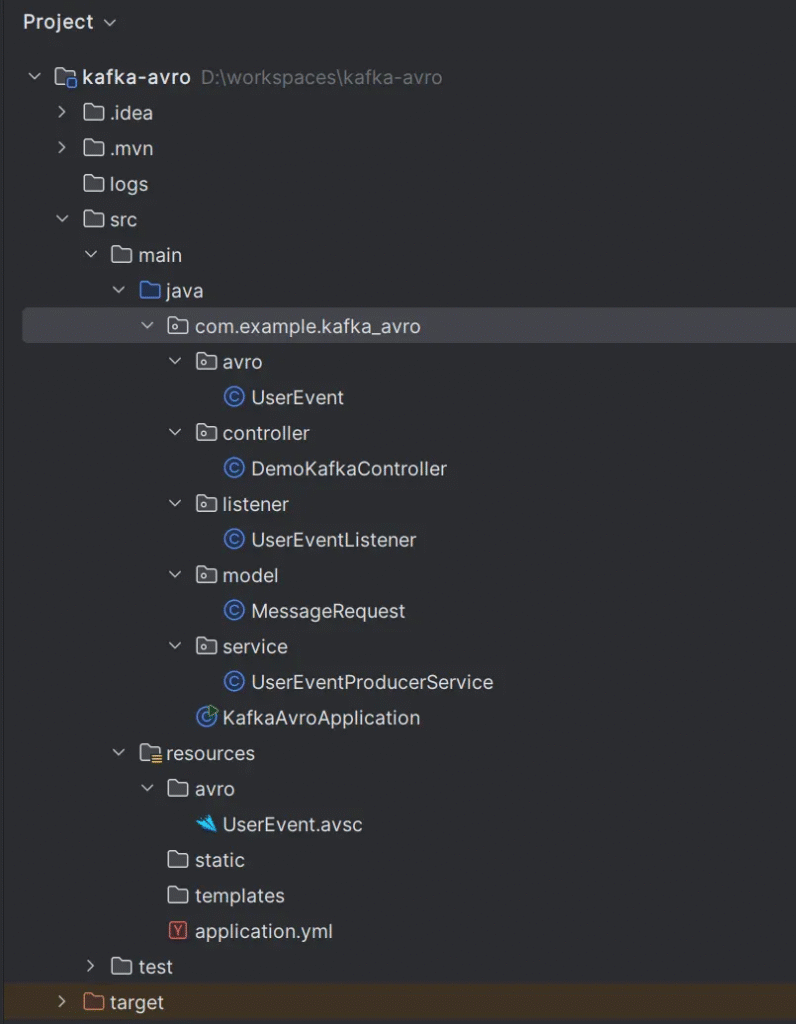Viewport: 796px width, 1024px height.
Task: Collapse the com.example.kafka_avro package
Action: click(x=147, y=326)
